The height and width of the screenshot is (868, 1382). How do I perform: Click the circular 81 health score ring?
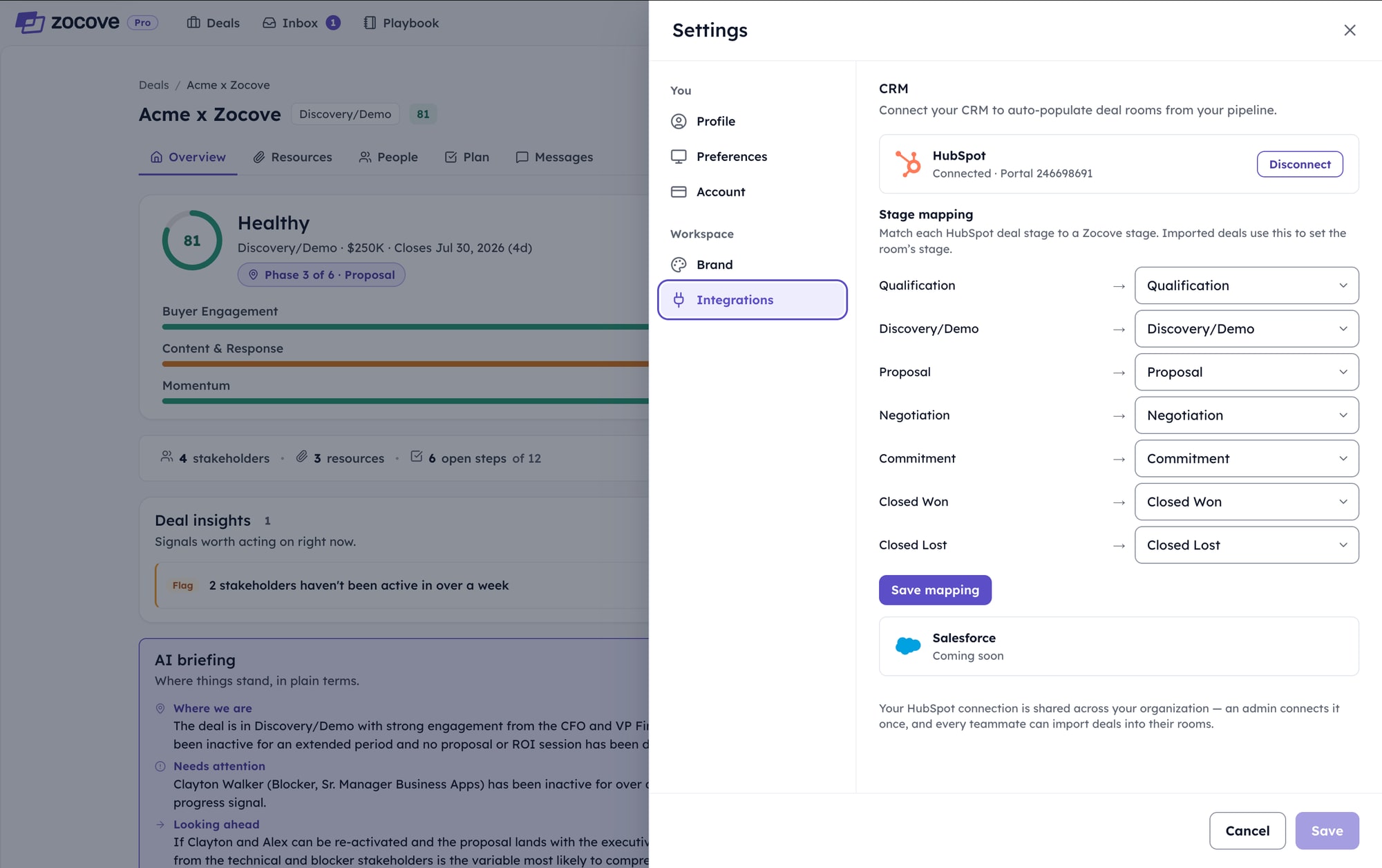click(192, 240)
